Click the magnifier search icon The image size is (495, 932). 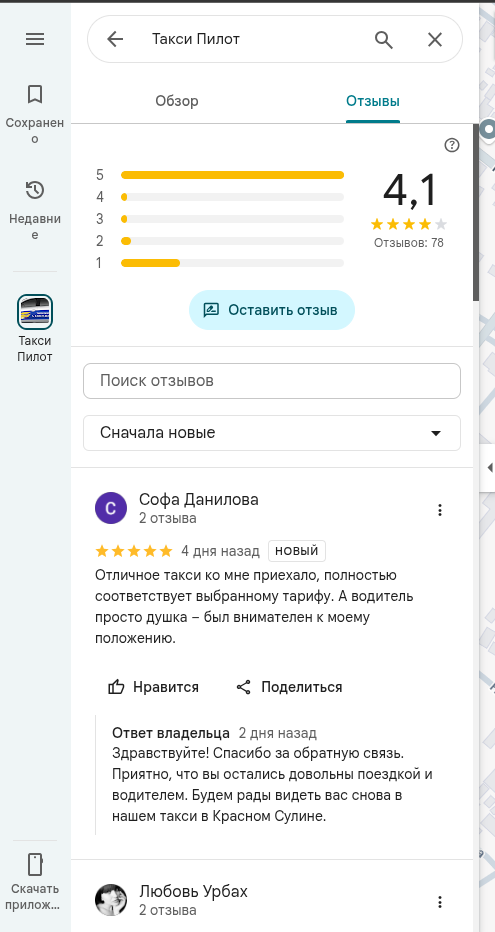[384, 39]
